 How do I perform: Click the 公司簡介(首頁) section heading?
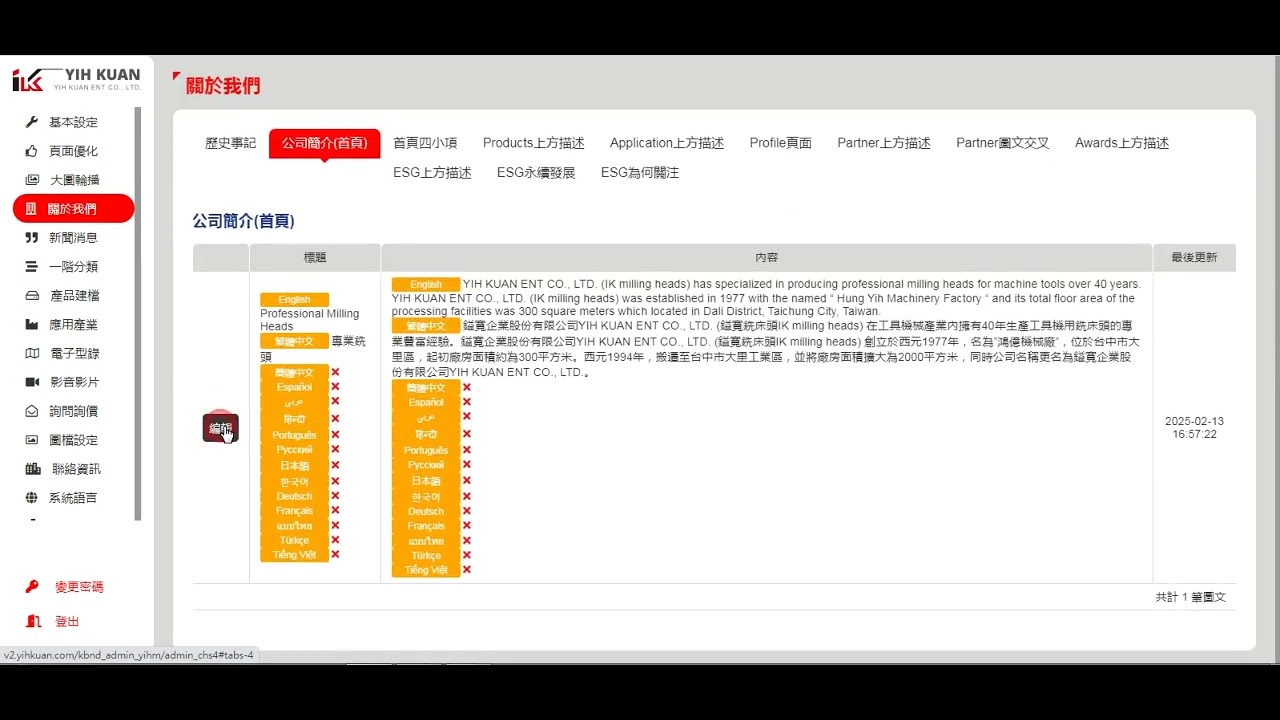243,221
